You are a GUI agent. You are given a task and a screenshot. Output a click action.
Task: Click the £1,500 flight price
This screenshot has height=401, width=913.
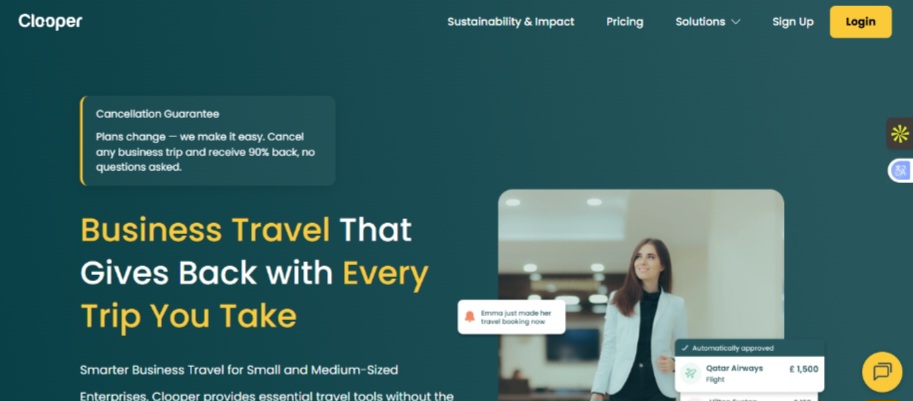point(804,369)
